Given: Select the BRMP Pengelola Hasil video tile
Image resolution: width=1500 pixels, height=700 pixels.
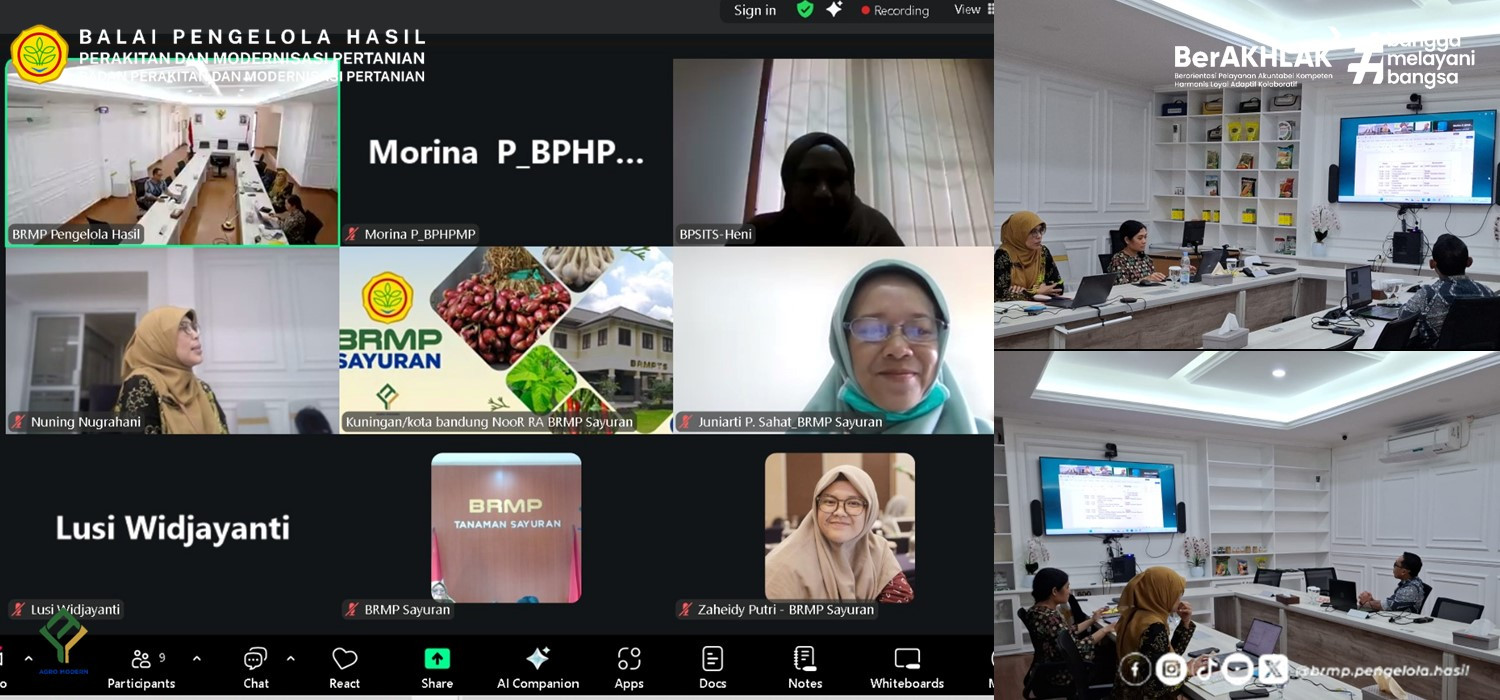Looking at the screenshot, I should coord(172,152).
